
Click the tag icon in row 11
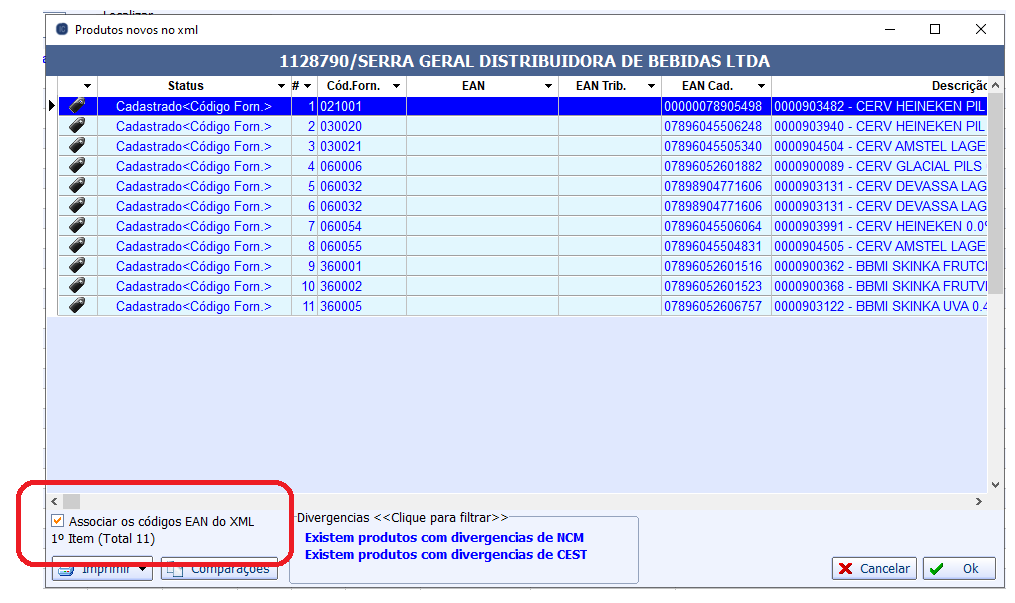77,306
